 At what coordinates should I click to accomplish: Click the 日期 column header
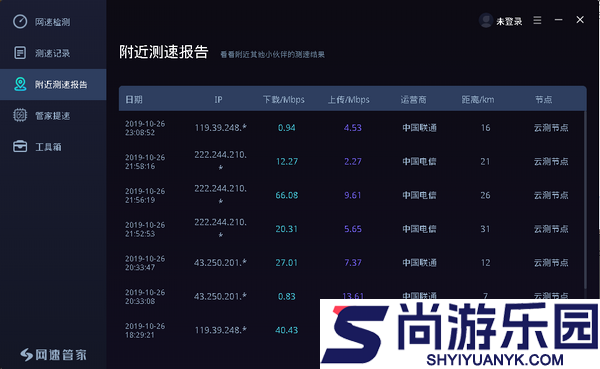point(134,100)
